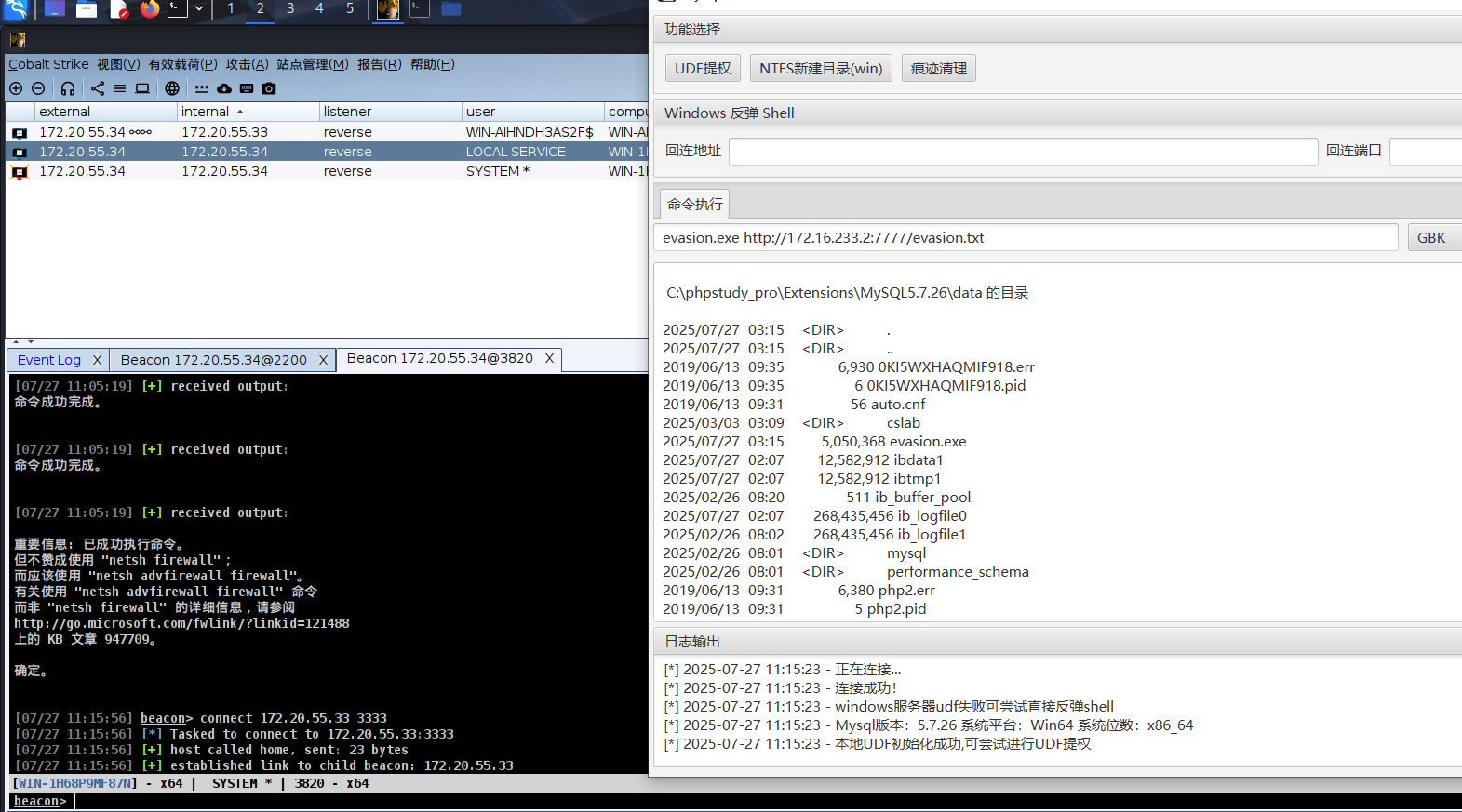Launch the file manager from the panel
This screenshot has width=1462, height=812.
click(x=87, y=9)
